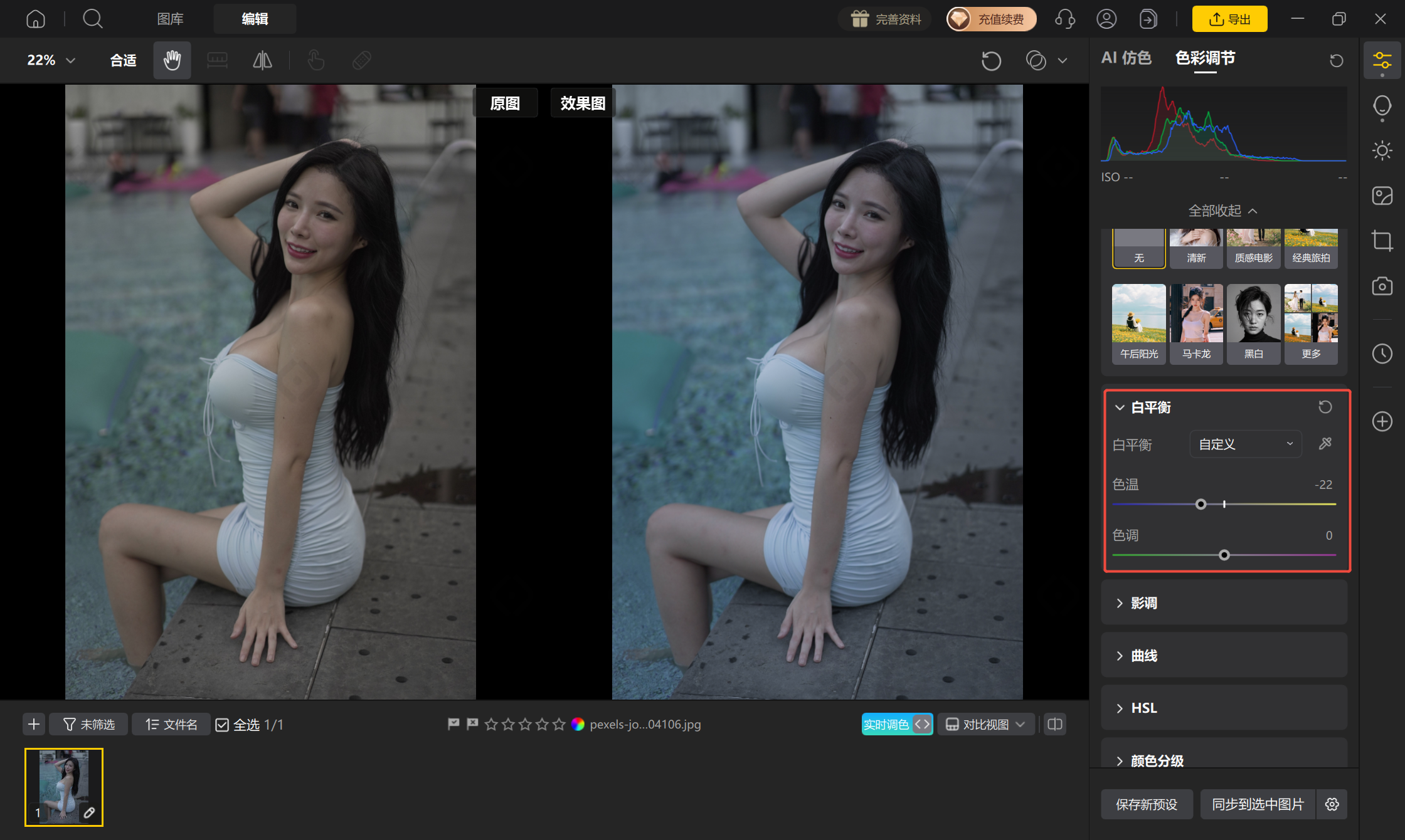Select the 黑白 preset thumbnail

pyautogui.click(x=1253, y=324)
